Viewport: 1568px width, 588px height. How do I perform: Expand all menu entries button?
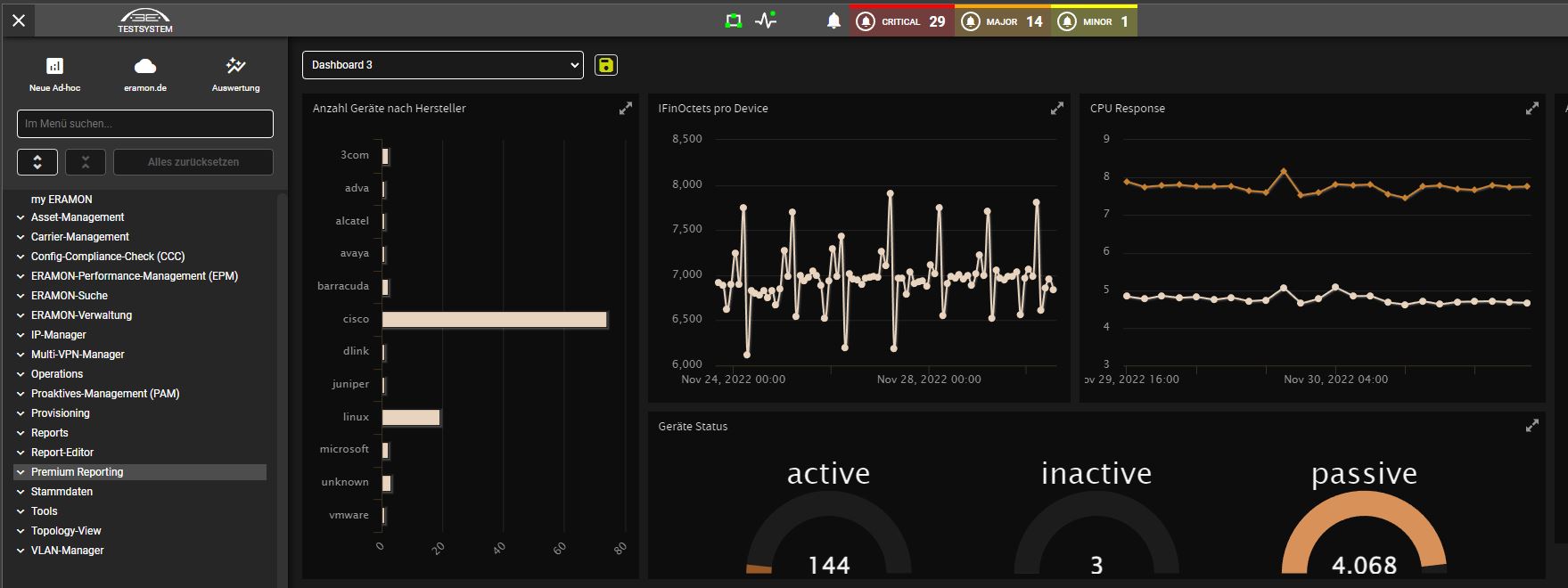[x=37, y=162]
